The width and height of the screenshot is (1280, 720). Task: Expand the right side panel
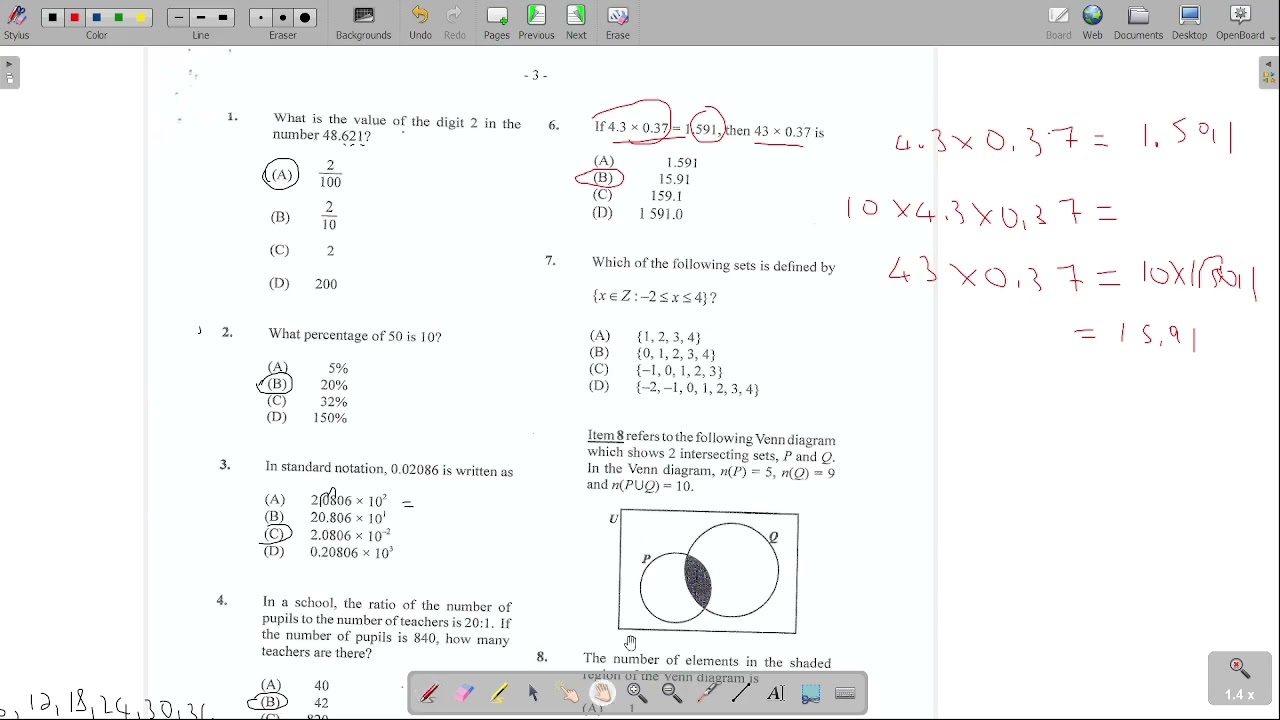pyautogui.click(x=1269, y=73)
